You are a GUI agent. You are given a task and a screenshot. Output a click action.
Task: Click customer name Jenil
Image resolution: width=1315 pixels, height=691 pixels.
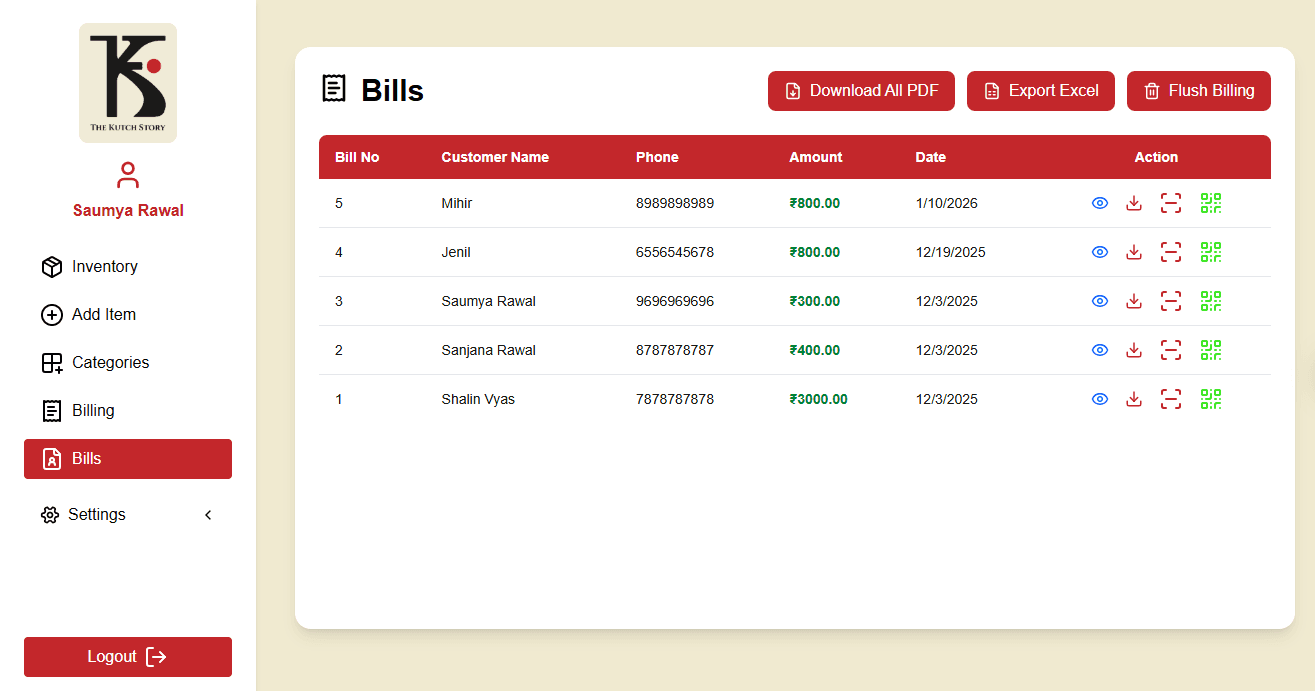(456, 252)
